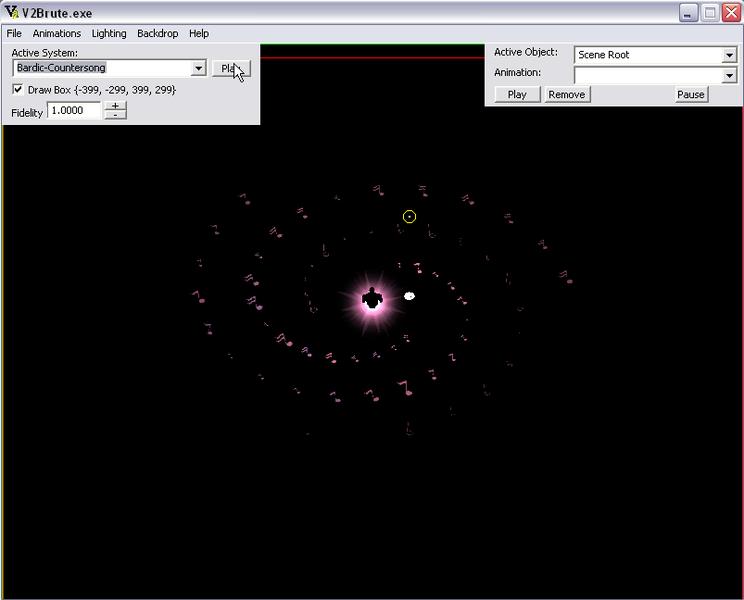Click the V2Brute application icon in title bar

coord(12,12)
